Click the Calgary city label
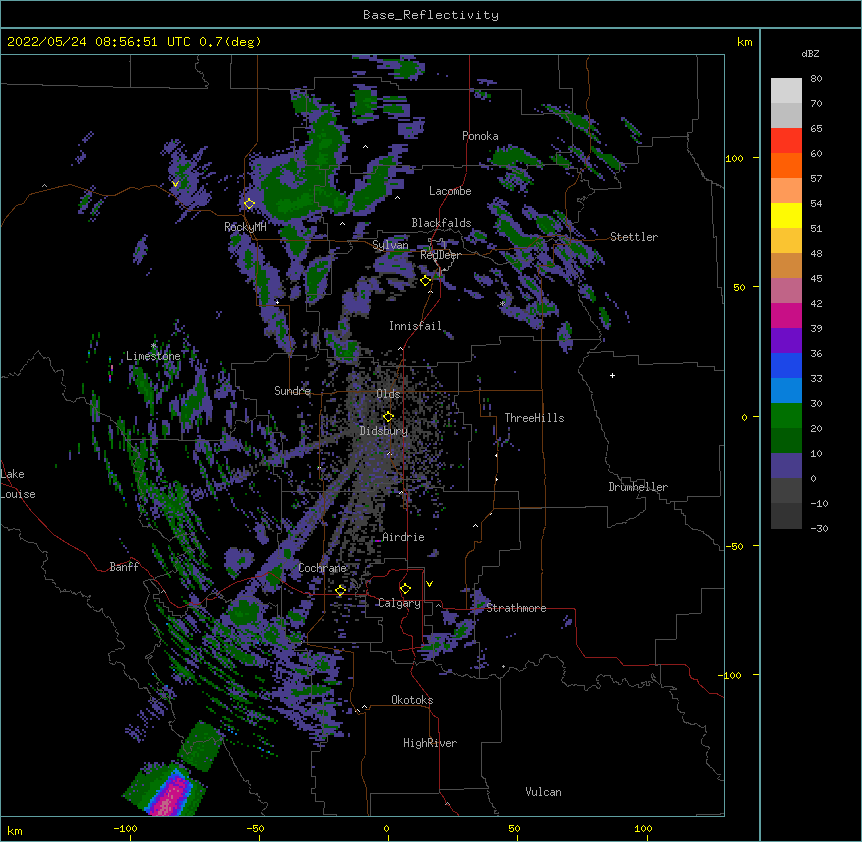This screenshot has width=862, height=842. 399,603
